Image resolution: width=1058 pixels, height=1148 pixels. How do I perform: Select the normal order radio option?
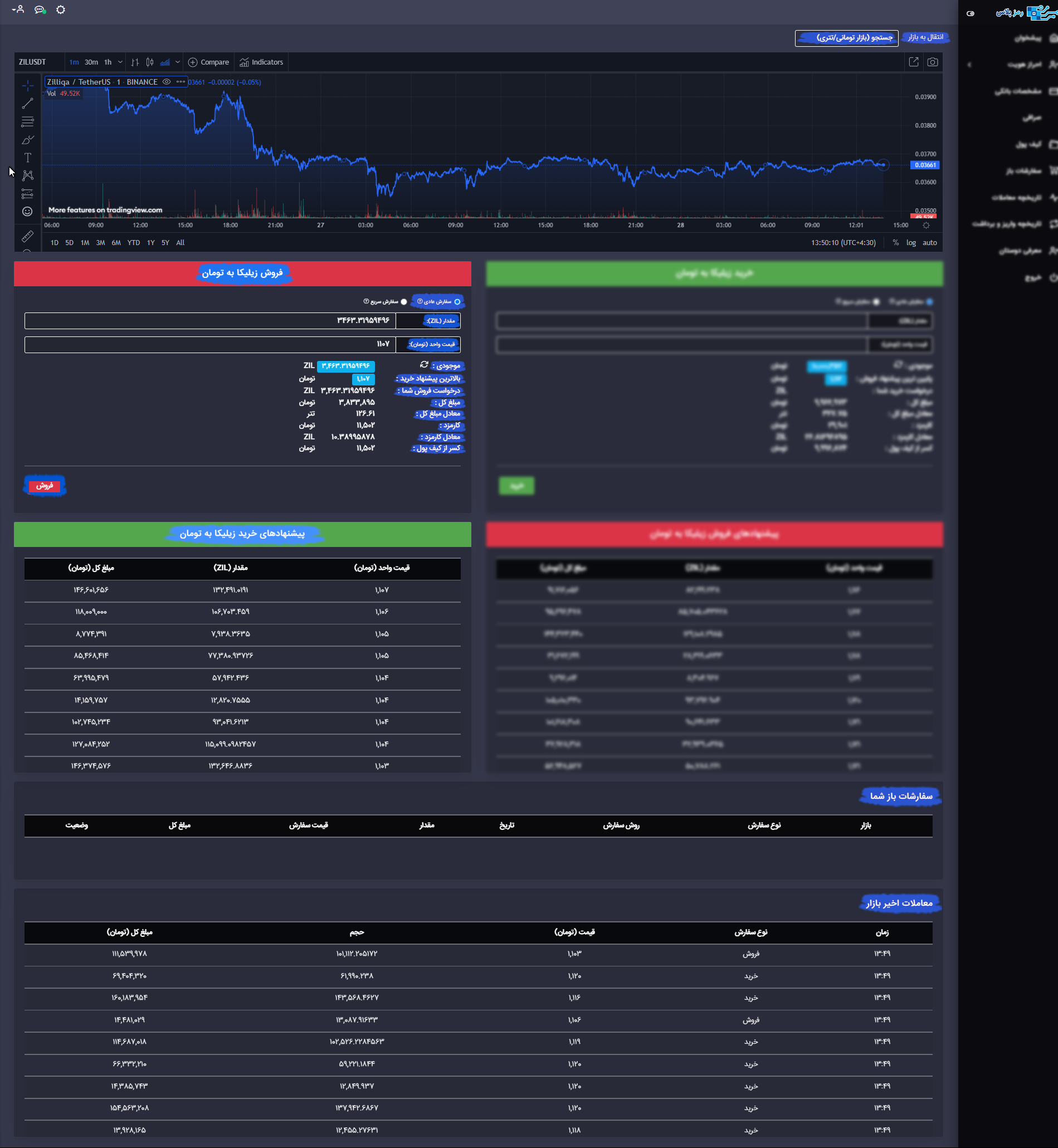tap(457, 301)
